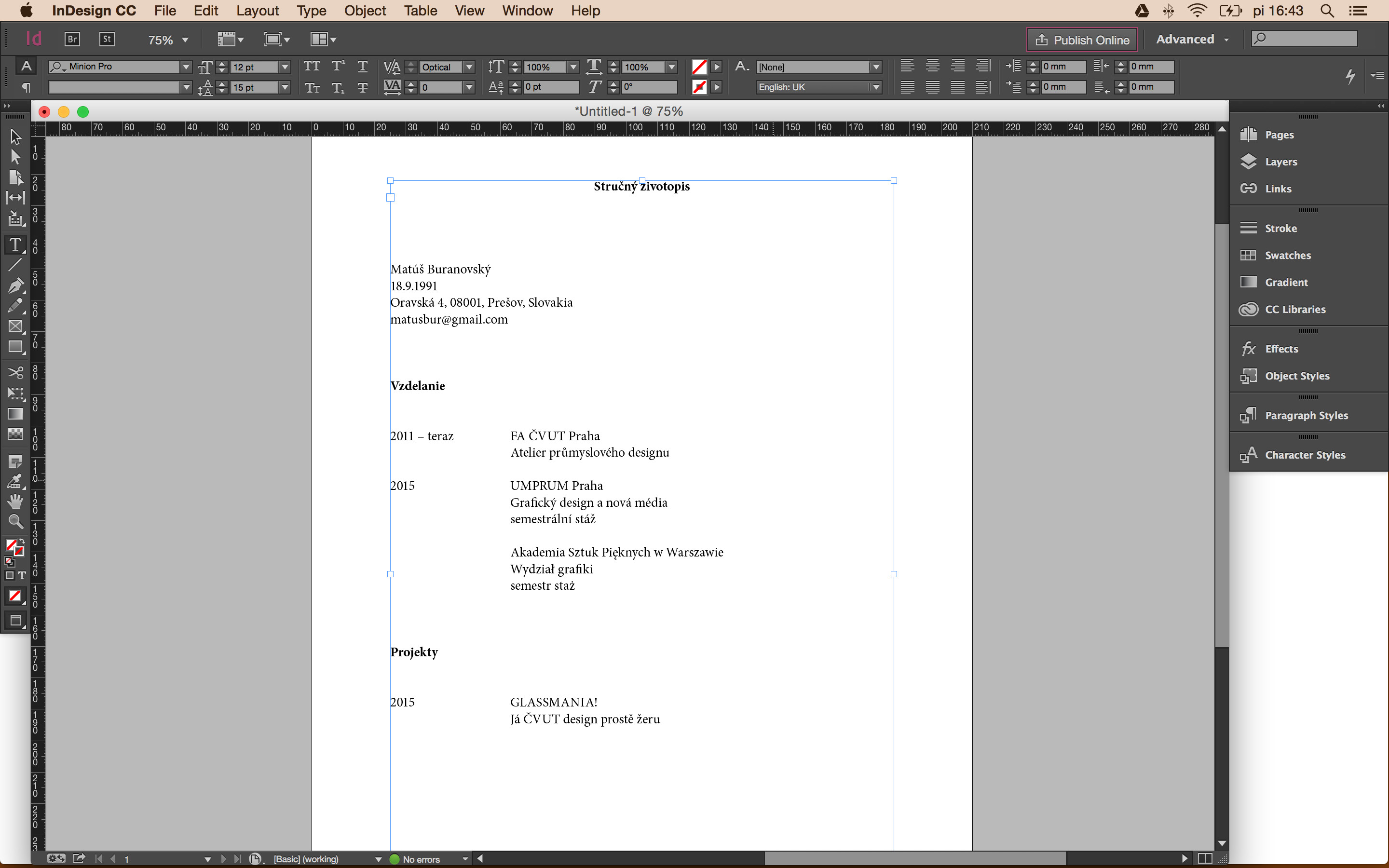Open the Layout menu
This screenshot has height=868, width=1389.
pyautogui.click(x=258, y=10)
